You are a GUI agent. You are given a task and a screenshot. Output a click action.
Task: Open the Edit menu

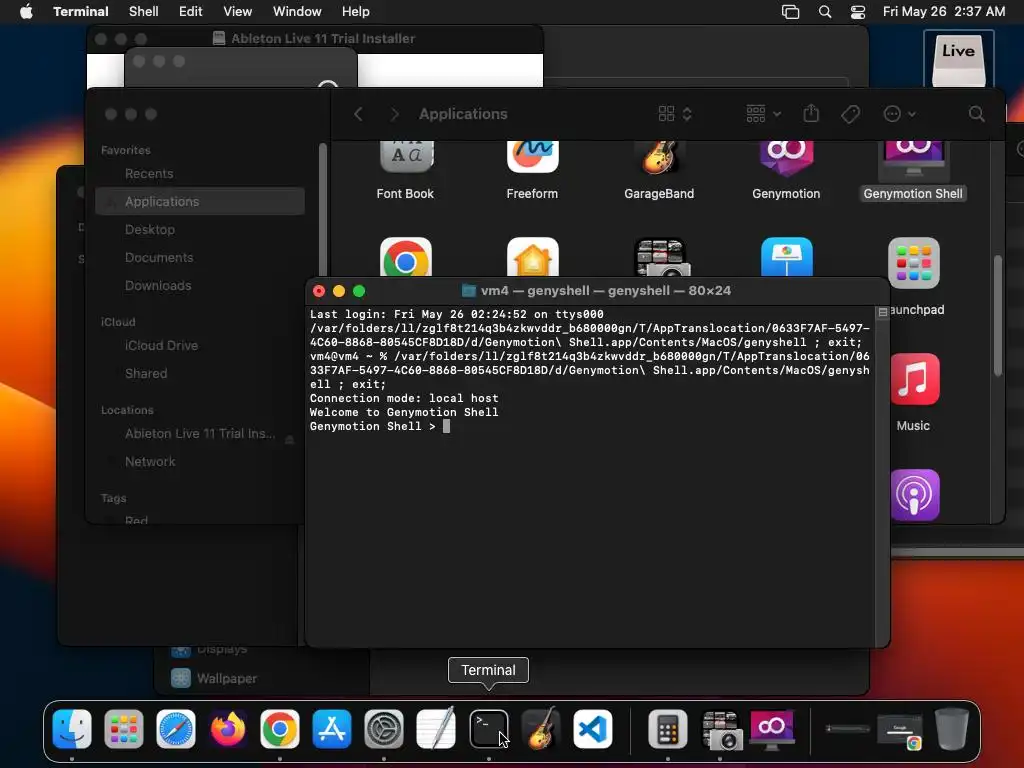[191, 12]
